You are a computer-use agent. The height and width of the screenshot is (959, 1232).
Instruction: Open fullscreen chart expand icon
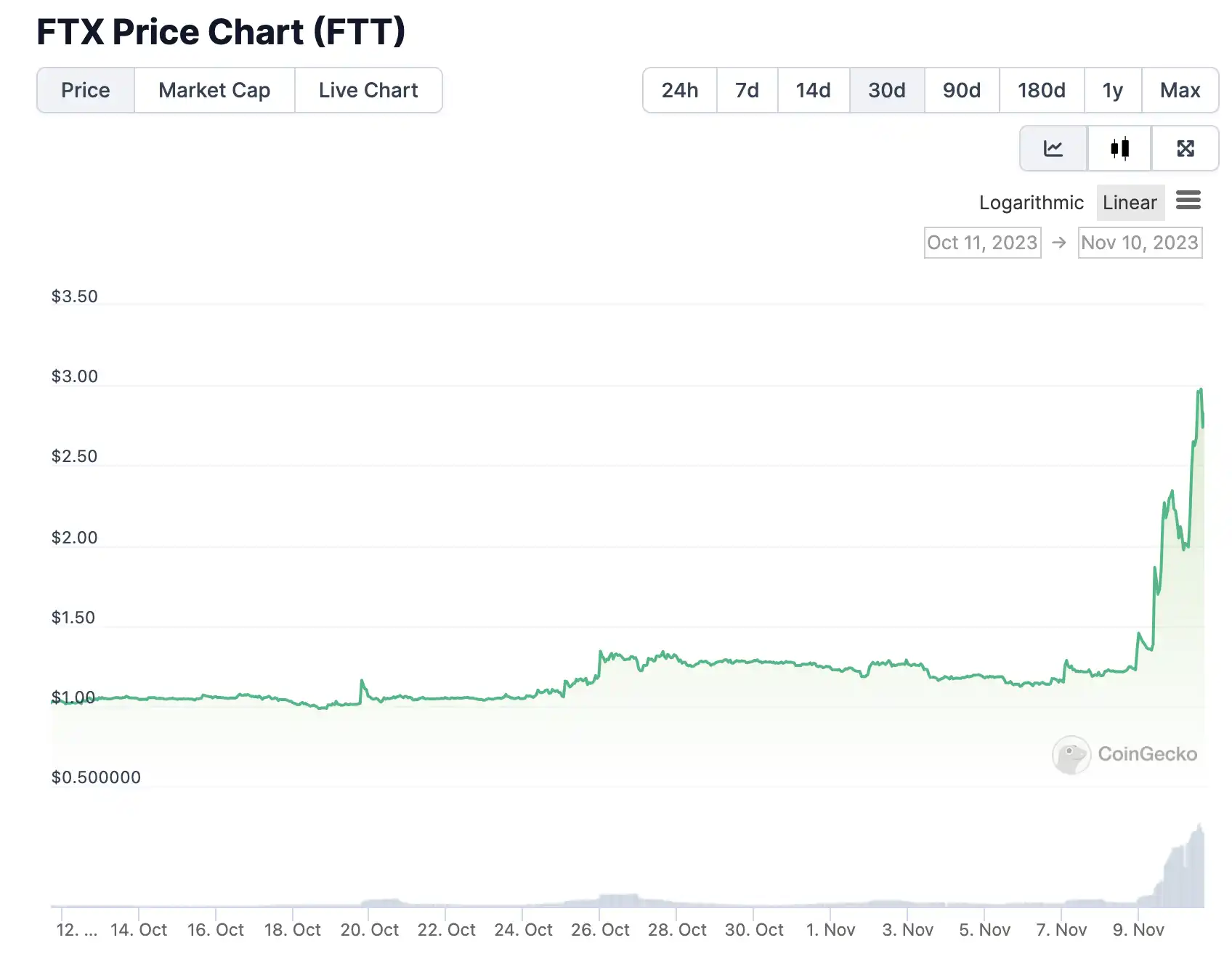[1186, 148]
